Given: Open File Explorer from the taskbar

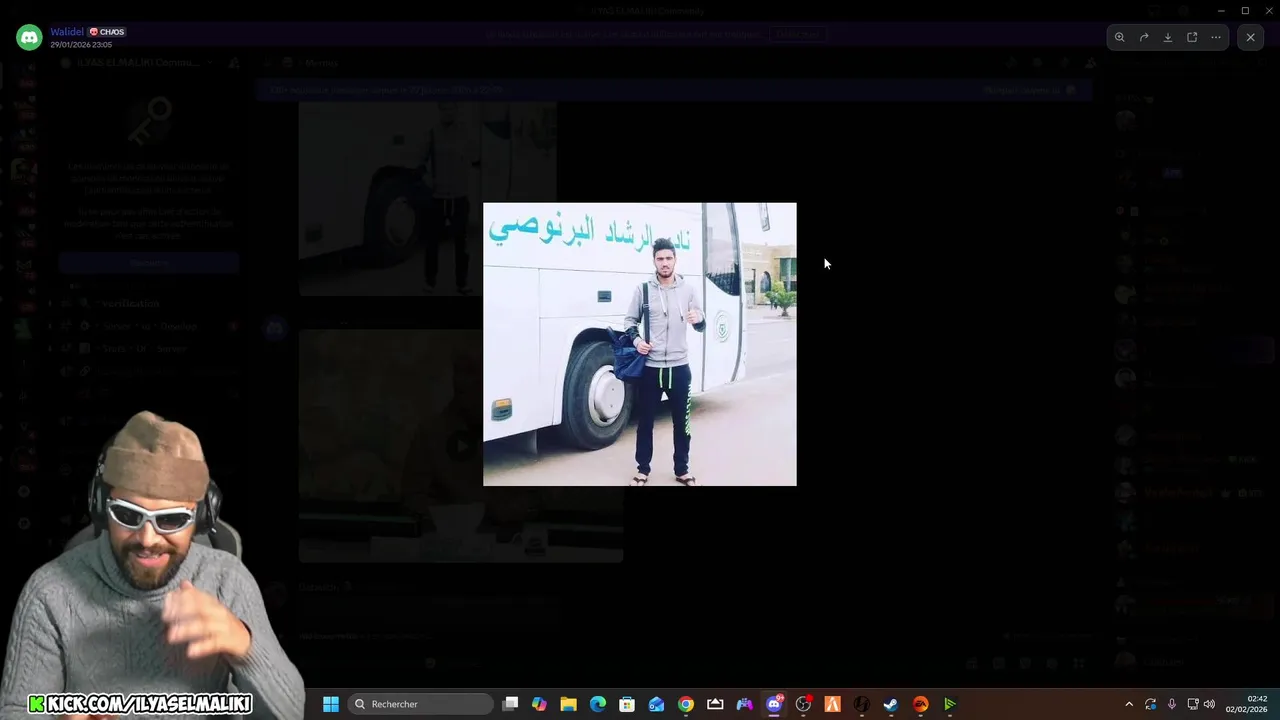Looking at the screenshot, I should [x=568, y=704].
